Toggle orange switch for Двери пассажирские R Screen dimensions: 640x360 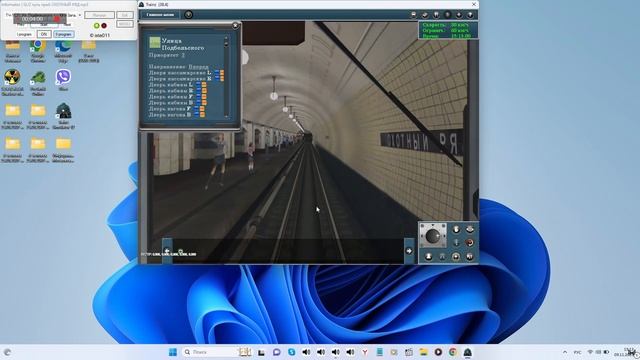[x=222, y=78]
